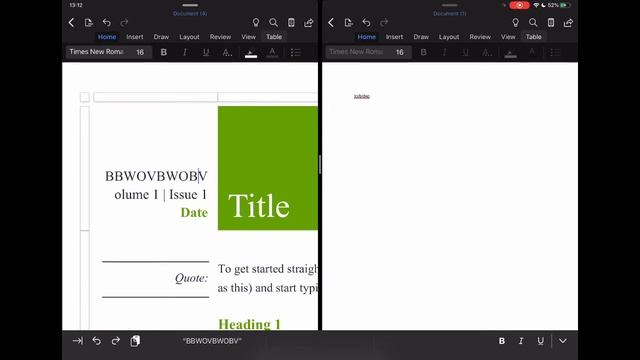Open bullet list options in left window
The width and height of the screenshot is (640, 360).
[x=296, y=52]
